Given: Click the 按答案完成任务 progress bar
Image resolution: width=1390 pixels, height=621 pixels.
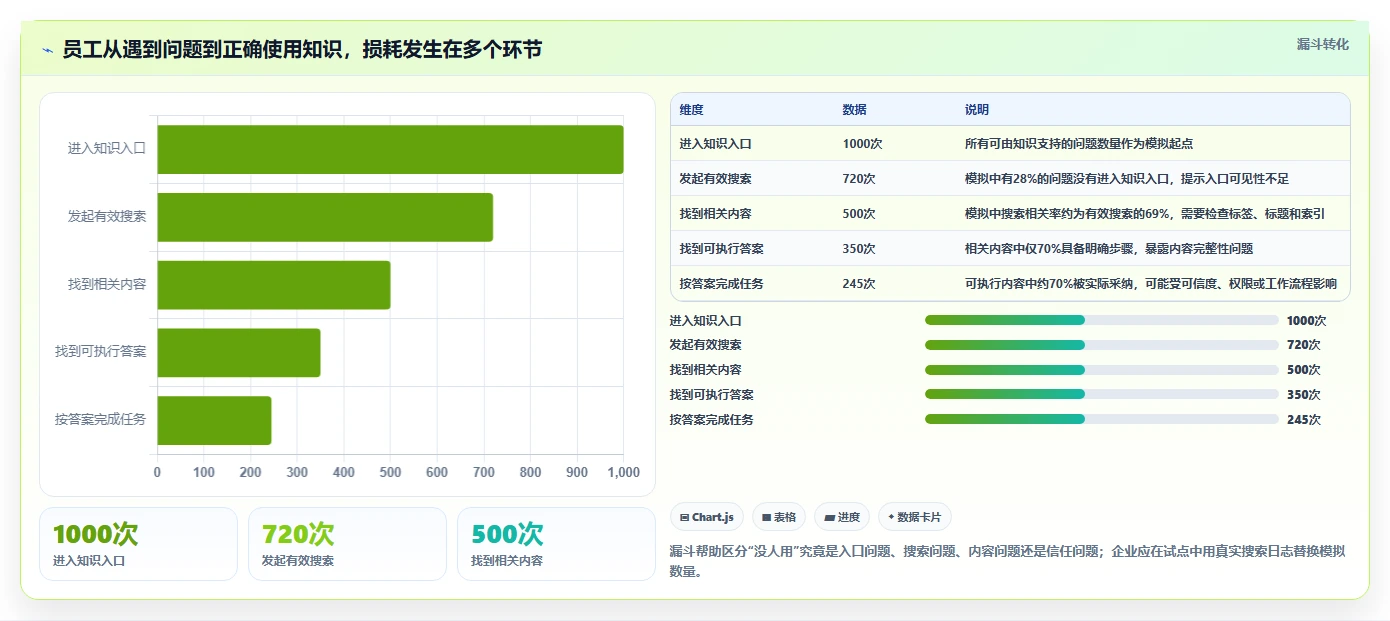Looking at the screenshot, I should 1101,419.
